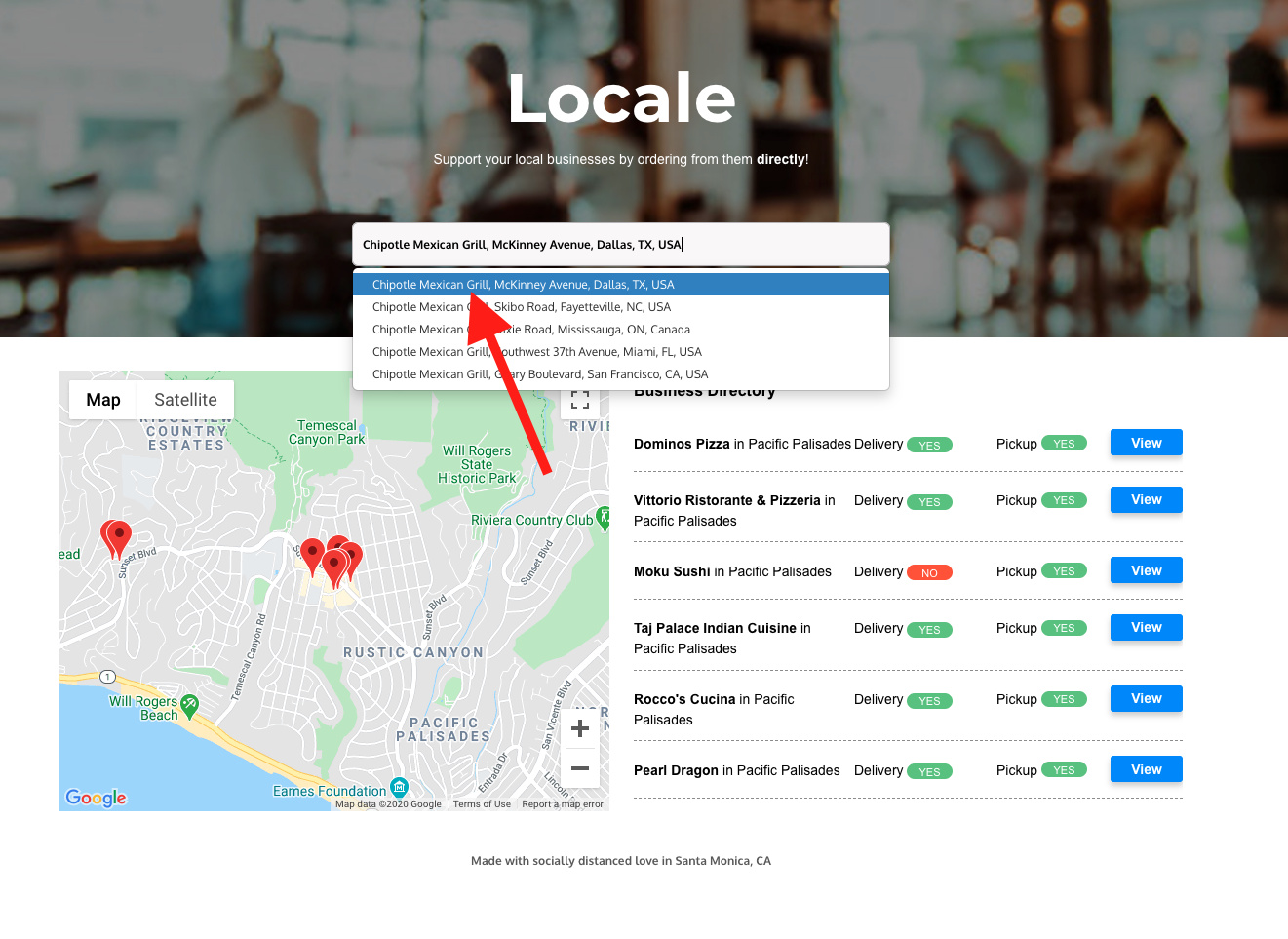Click the Locale site title

(621, 98)
